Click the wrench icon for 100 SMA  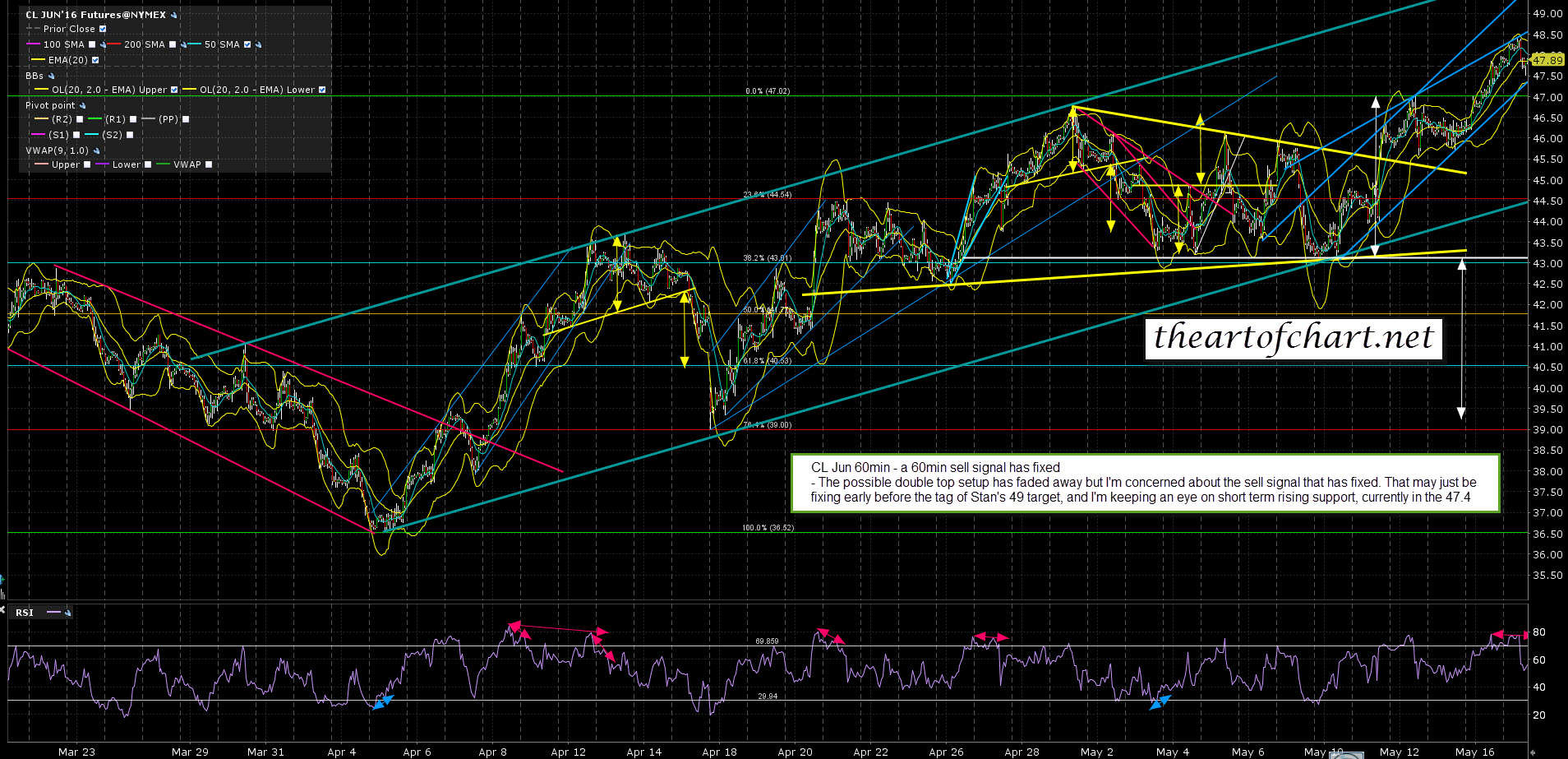pyautogui.click(x=104, y=44)
